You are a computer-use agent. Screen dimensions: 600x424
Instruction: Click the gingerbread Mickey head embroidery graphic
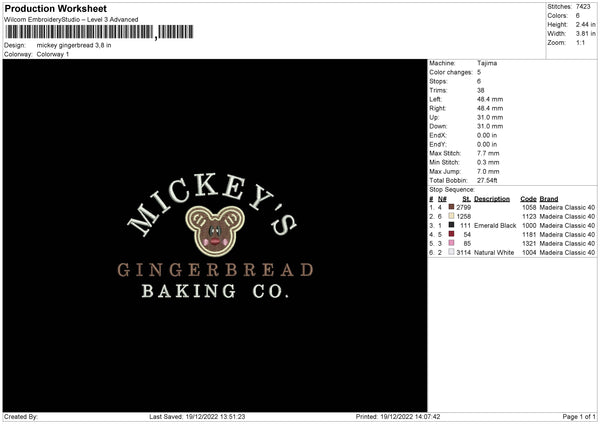pyautogui.click(x=215, y=231)
